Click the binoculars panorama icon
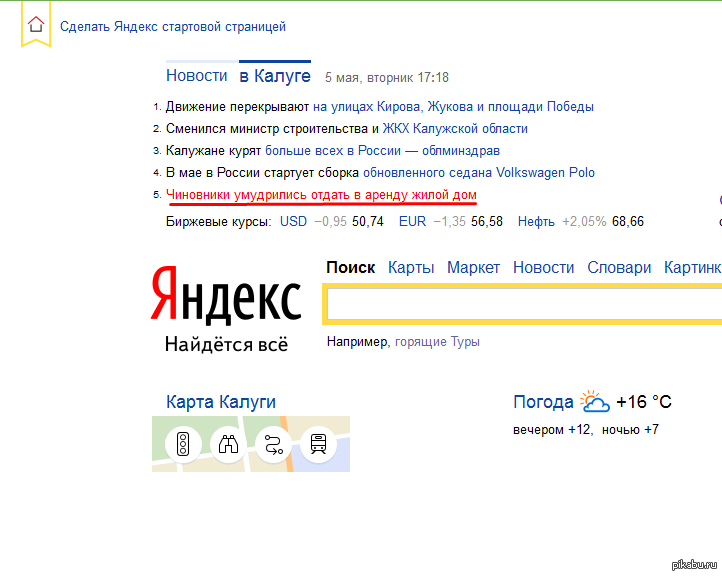 228,444
